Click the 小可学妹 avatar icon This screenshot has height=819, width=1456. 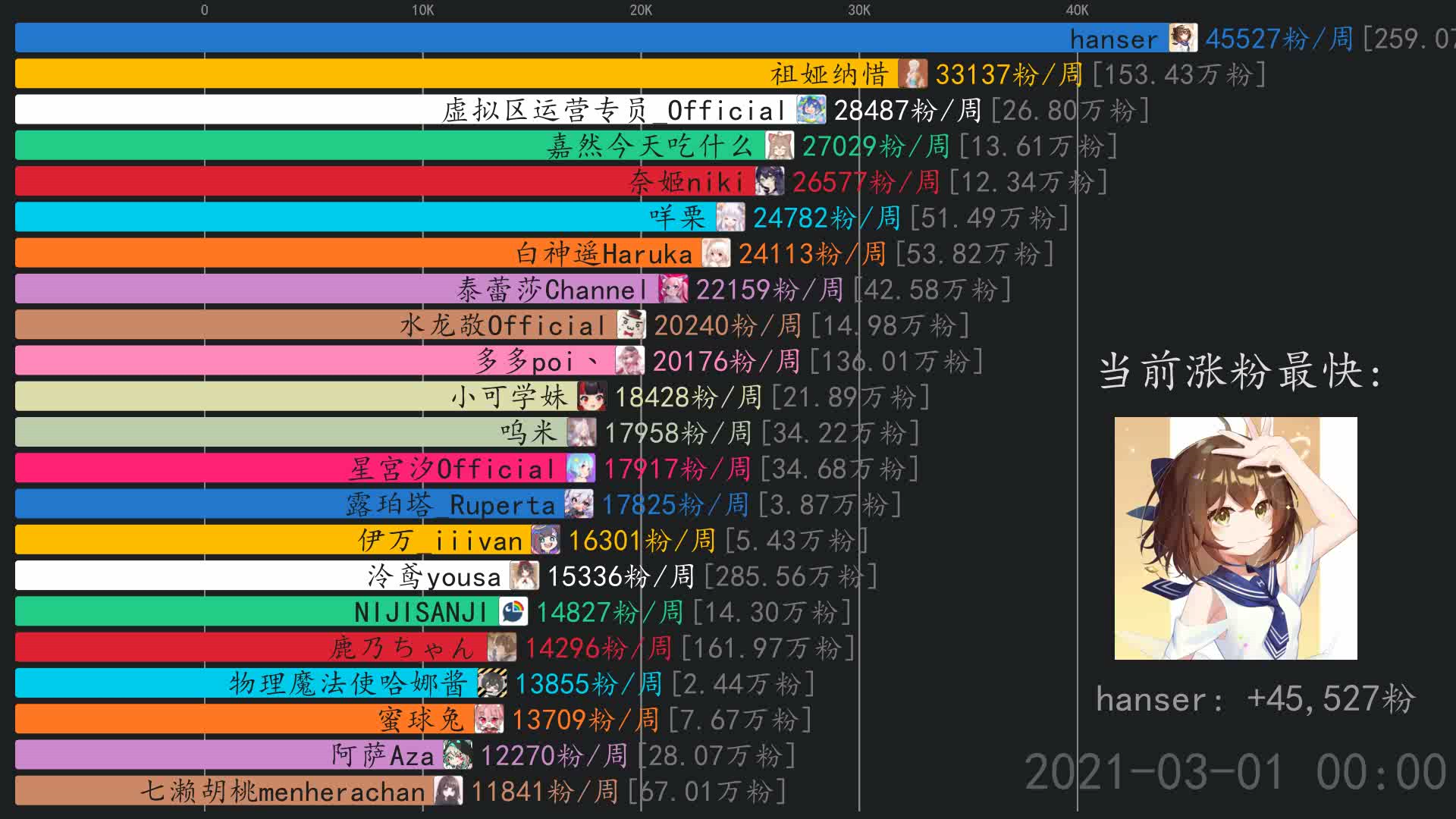(x=592, y=397)
